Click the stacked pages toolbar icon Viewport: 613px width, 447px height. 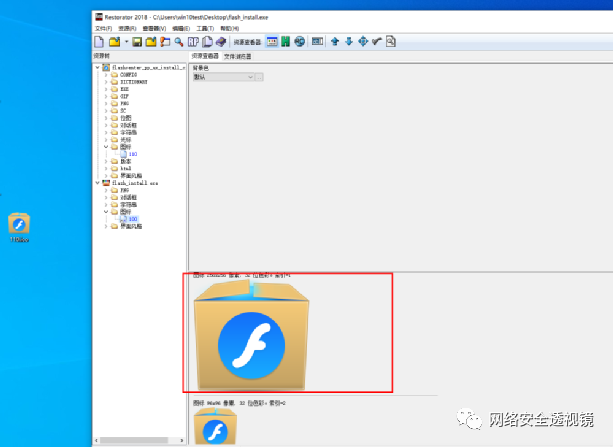(207, 41)
